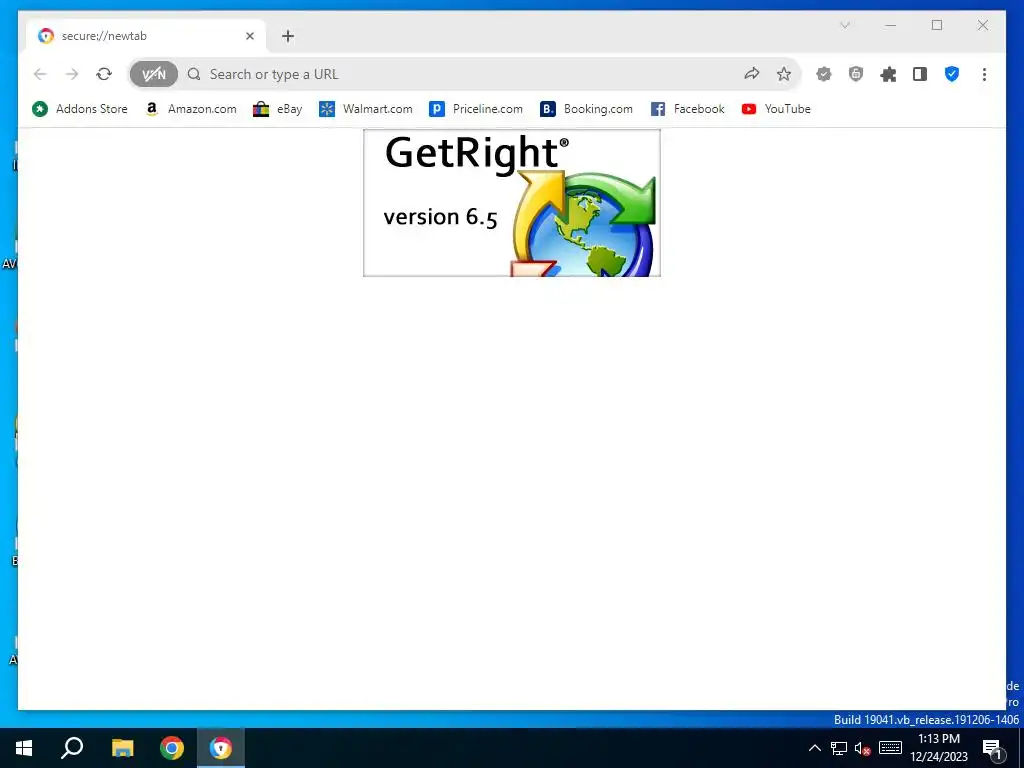Bookmark this page with the star icon

click(x=784, y=74)
